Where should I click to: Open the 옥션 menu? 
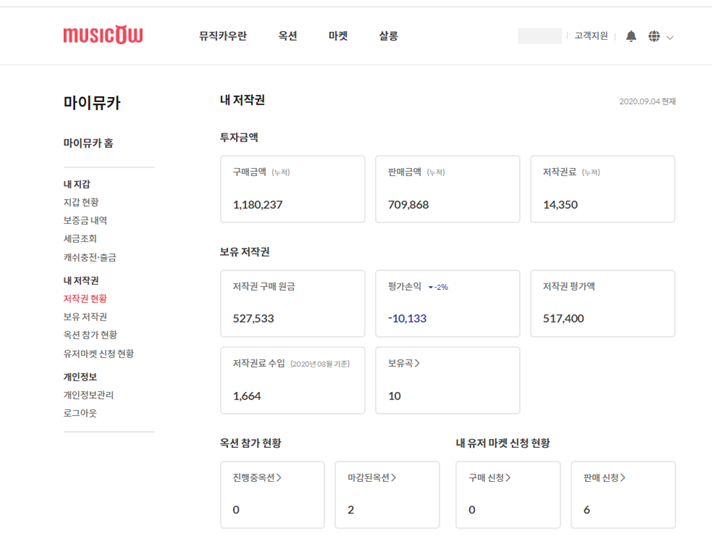click(x=287, y=36)
